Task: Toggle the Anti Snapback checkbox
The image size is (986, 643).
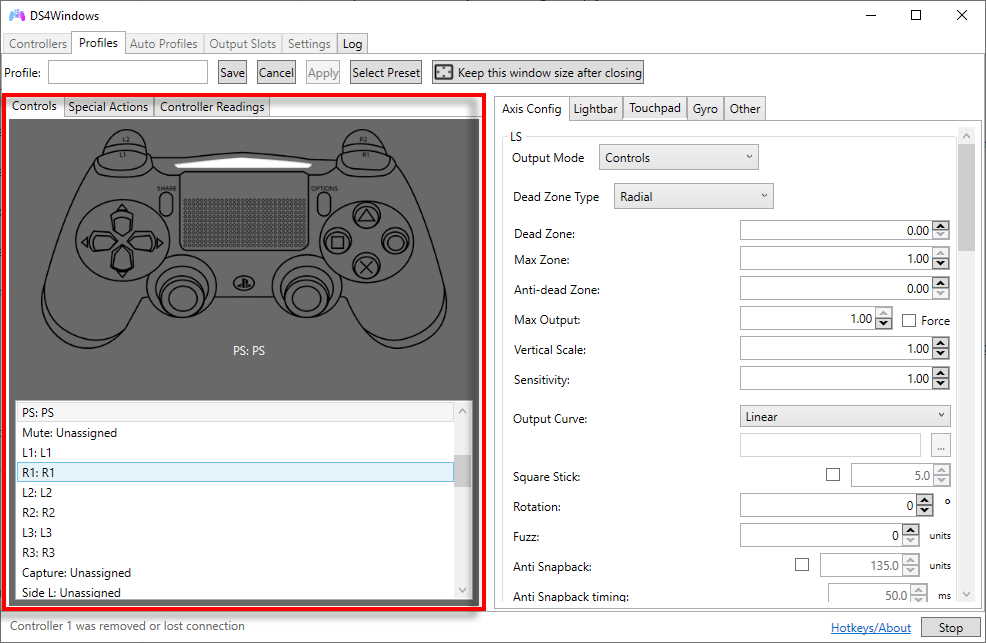Action: 802,565
